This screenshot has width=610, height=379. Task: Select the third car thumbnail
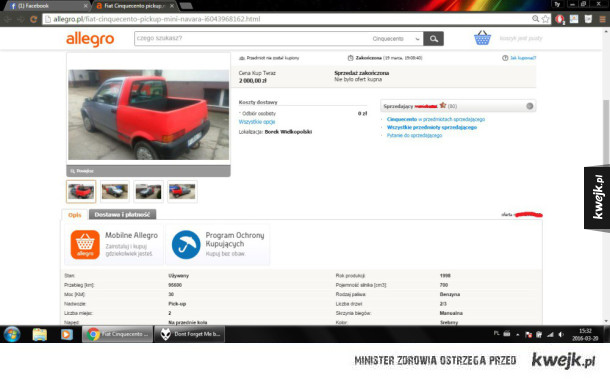[x=148, y=191]
